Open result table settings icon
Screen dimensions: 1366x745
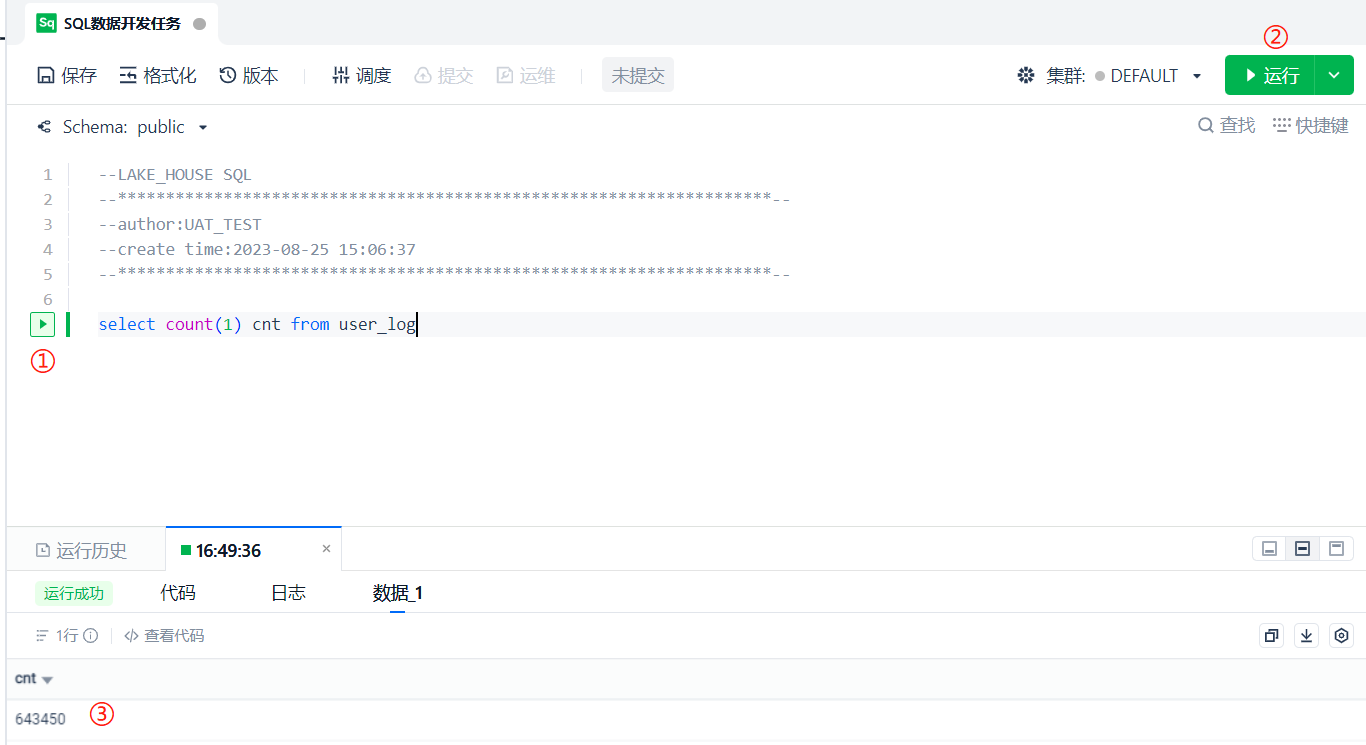coord(1342,636)
